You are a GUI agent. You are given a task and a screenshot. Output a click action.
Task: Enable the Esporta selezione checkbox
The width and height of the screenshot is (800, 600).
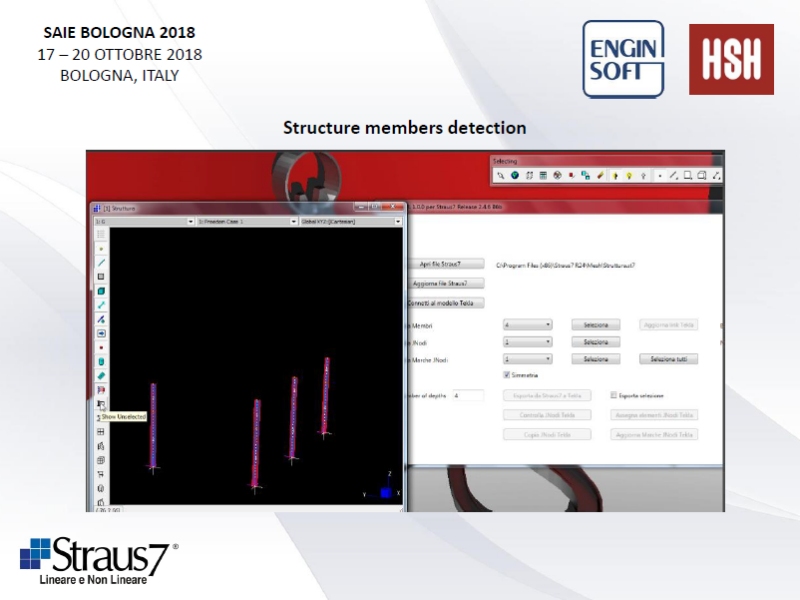click(613, 395)
